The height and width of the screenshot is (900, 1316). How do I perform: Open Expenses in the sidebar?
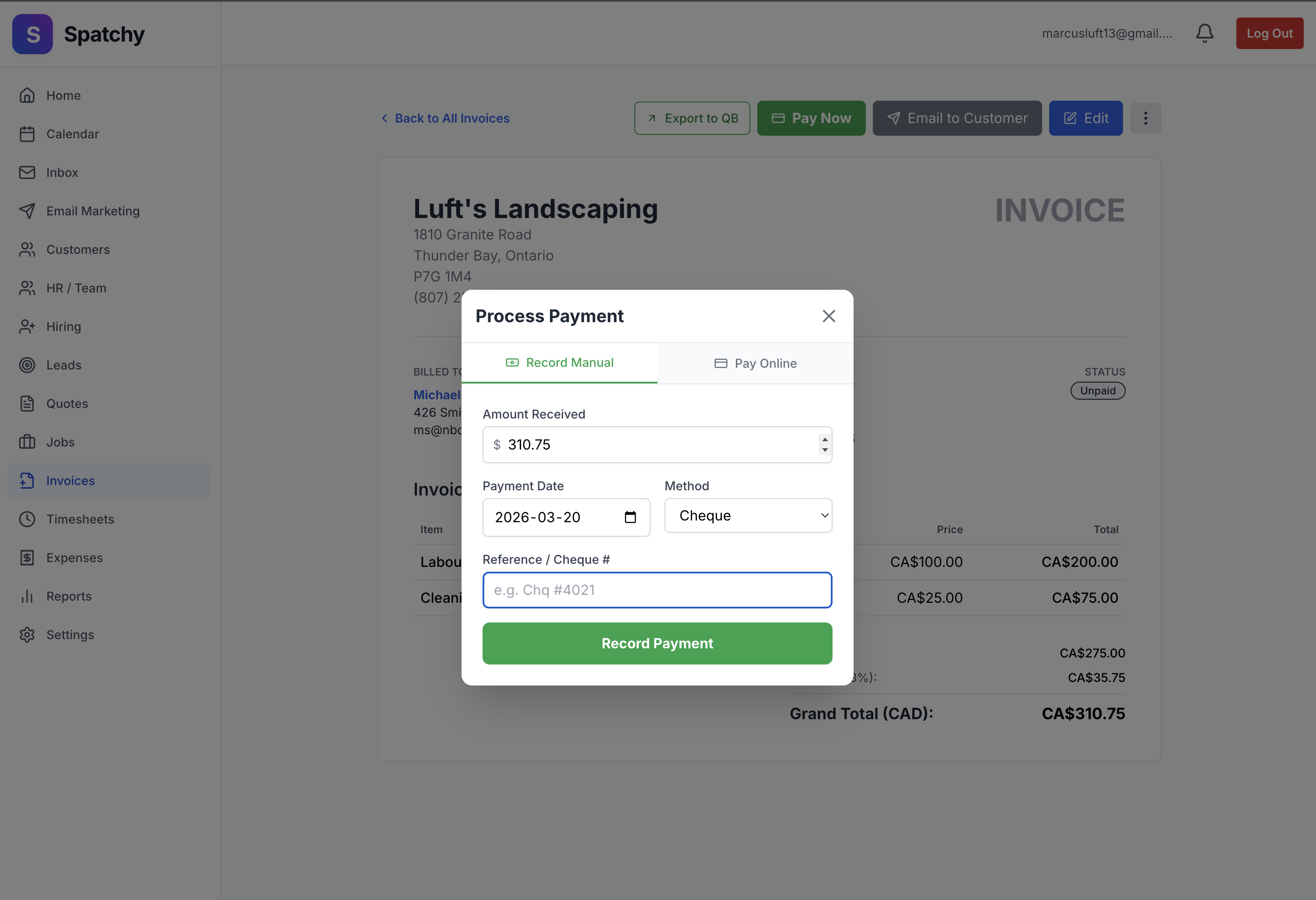(x=109, y=558)
